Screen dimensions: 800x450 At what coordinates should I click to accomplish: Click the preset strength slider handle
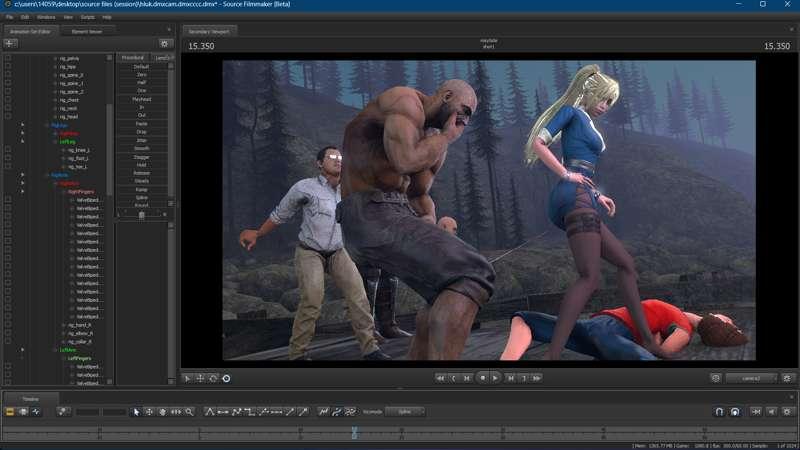point(142,215)
